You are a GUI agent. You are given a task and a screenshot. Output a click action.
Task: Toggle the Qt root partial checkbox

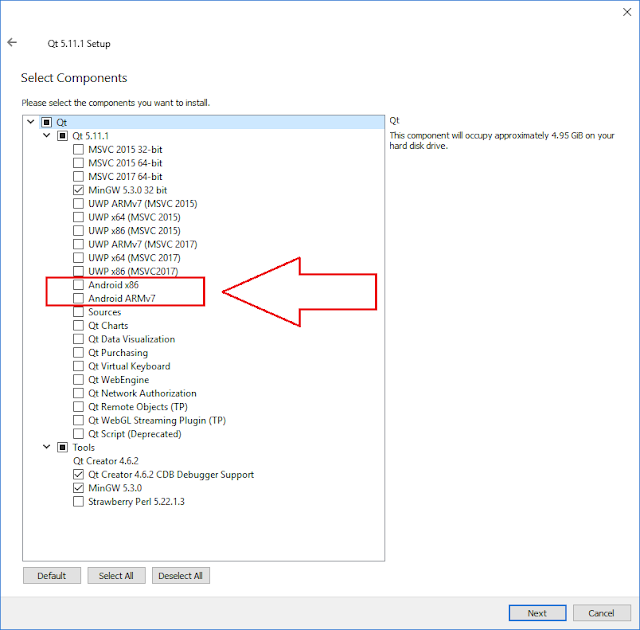pyautogui.click(x=47, y=122)
